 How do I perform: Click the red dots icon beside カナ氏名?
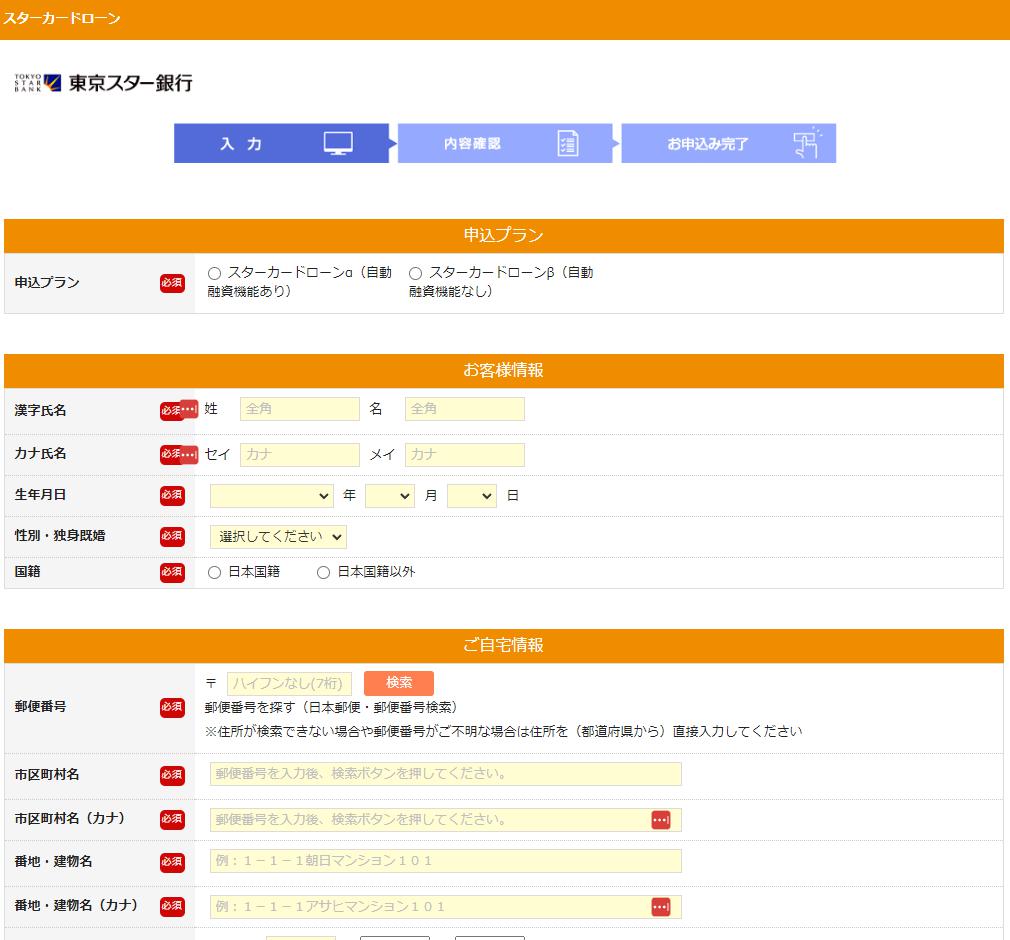tap(189, 454)
